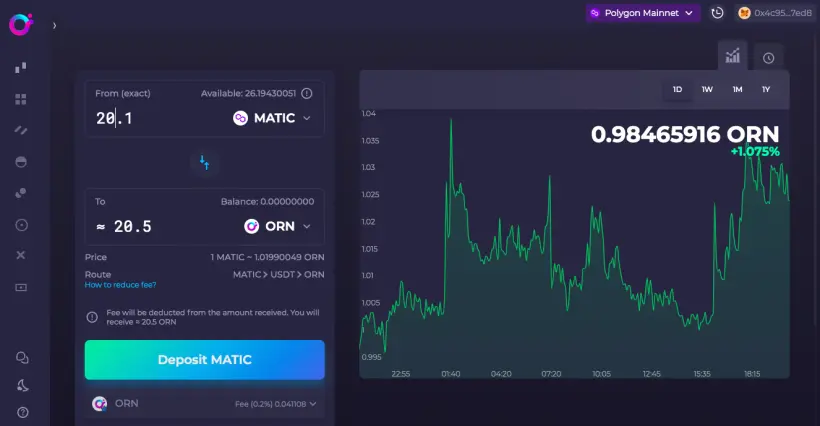The image size is (820, 426).
Task: Switch to the clock history tab icon
Action: click(x=768, y=58)
